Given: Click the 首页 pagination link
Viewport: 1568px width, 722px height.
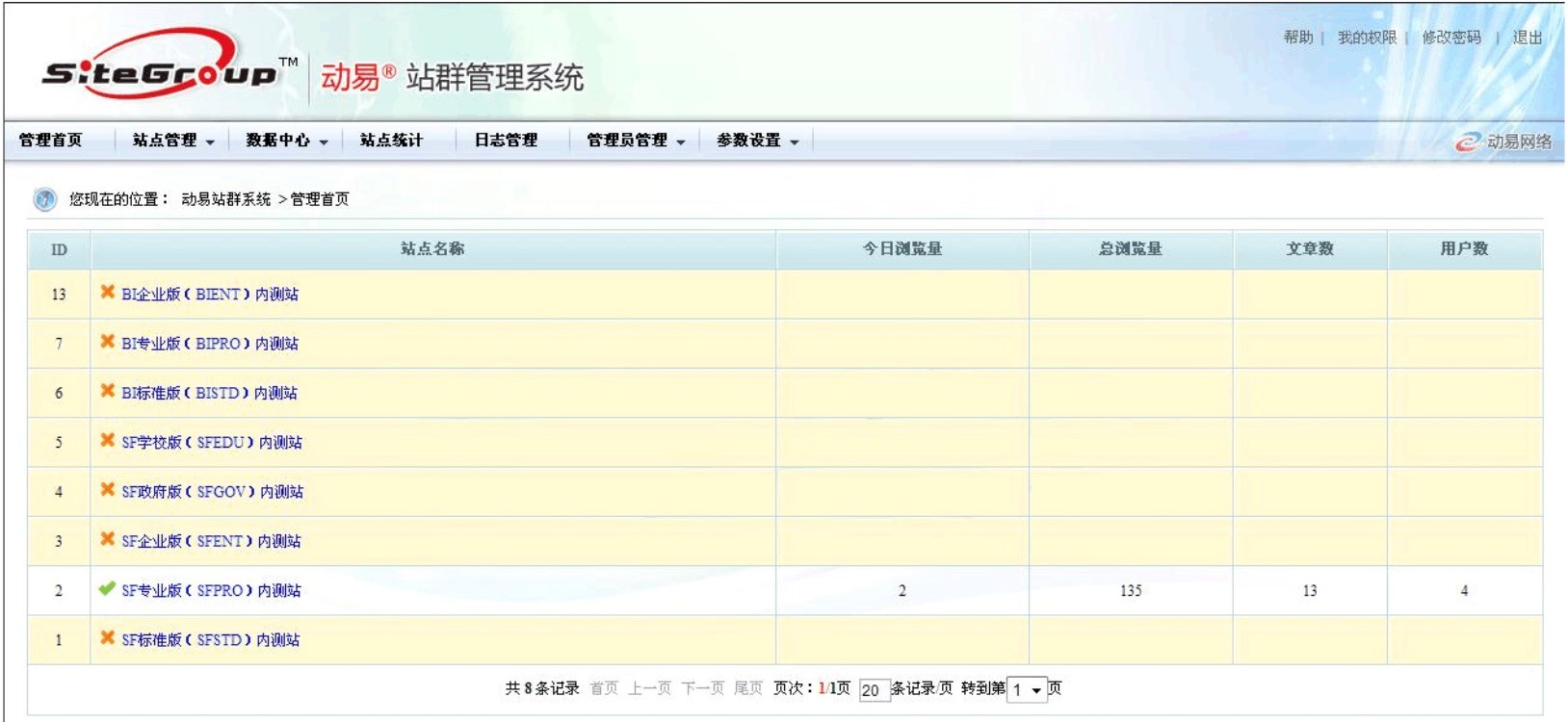Looking at the screenshot, I should 604,688.
